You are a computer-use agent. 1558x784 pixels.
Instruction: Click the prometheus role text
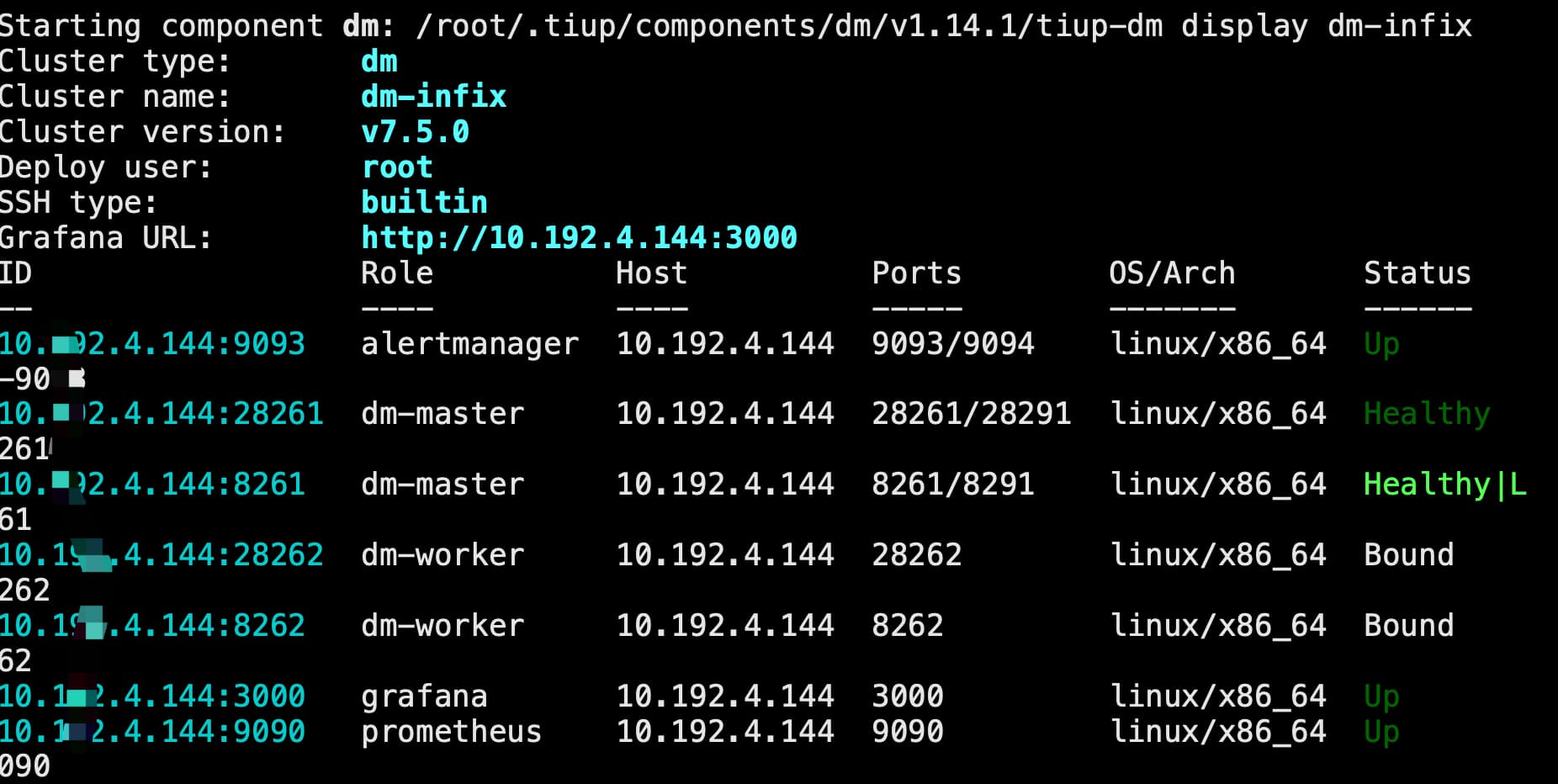[x=451, y=732]
